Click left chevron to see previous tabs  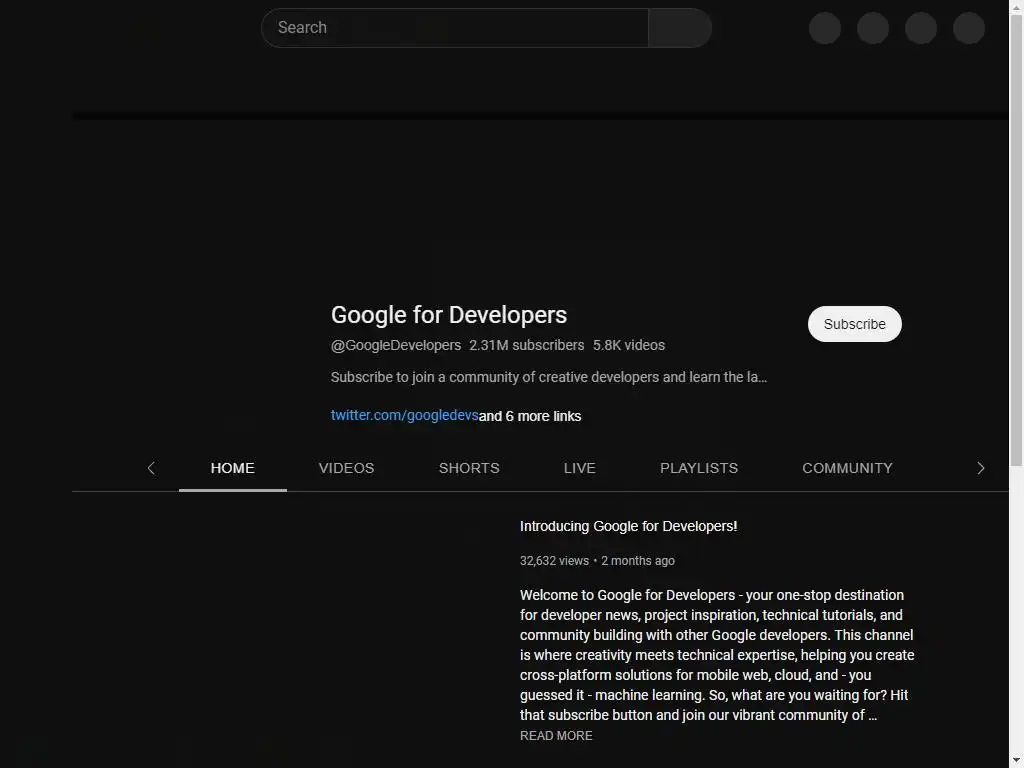[151, 468]
